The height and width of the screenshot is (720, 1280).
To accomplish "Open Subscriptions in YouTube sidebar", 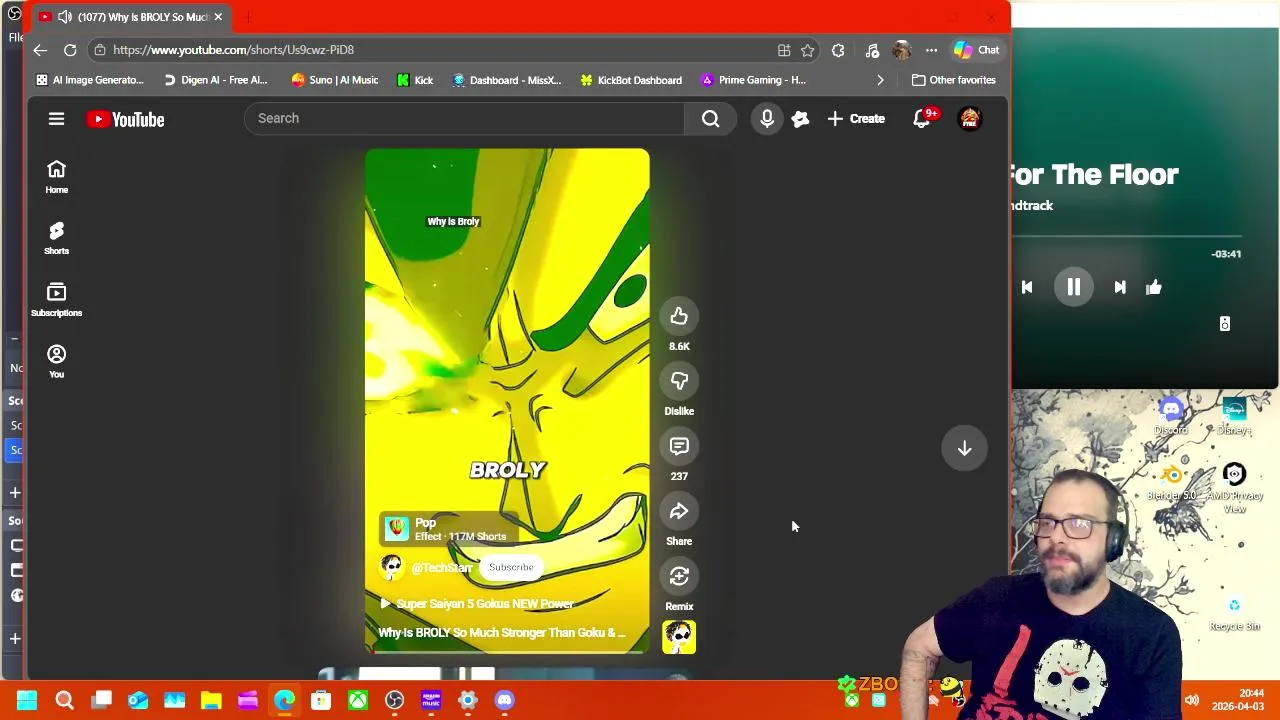I will (x=56, y=300).
